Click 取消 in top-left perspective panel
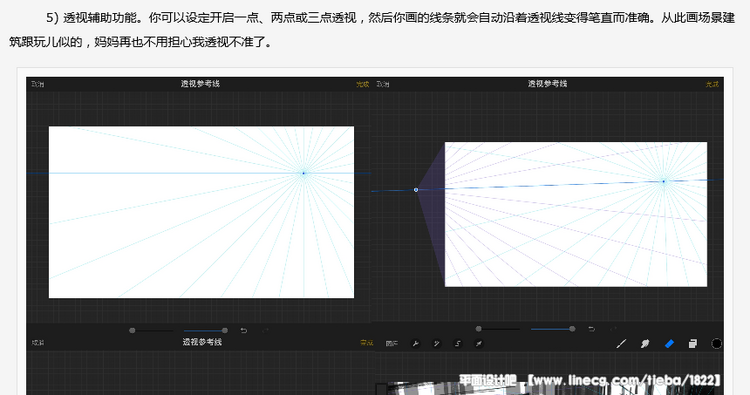The width and height of the screenshot is (750, 395). [37, 84]
